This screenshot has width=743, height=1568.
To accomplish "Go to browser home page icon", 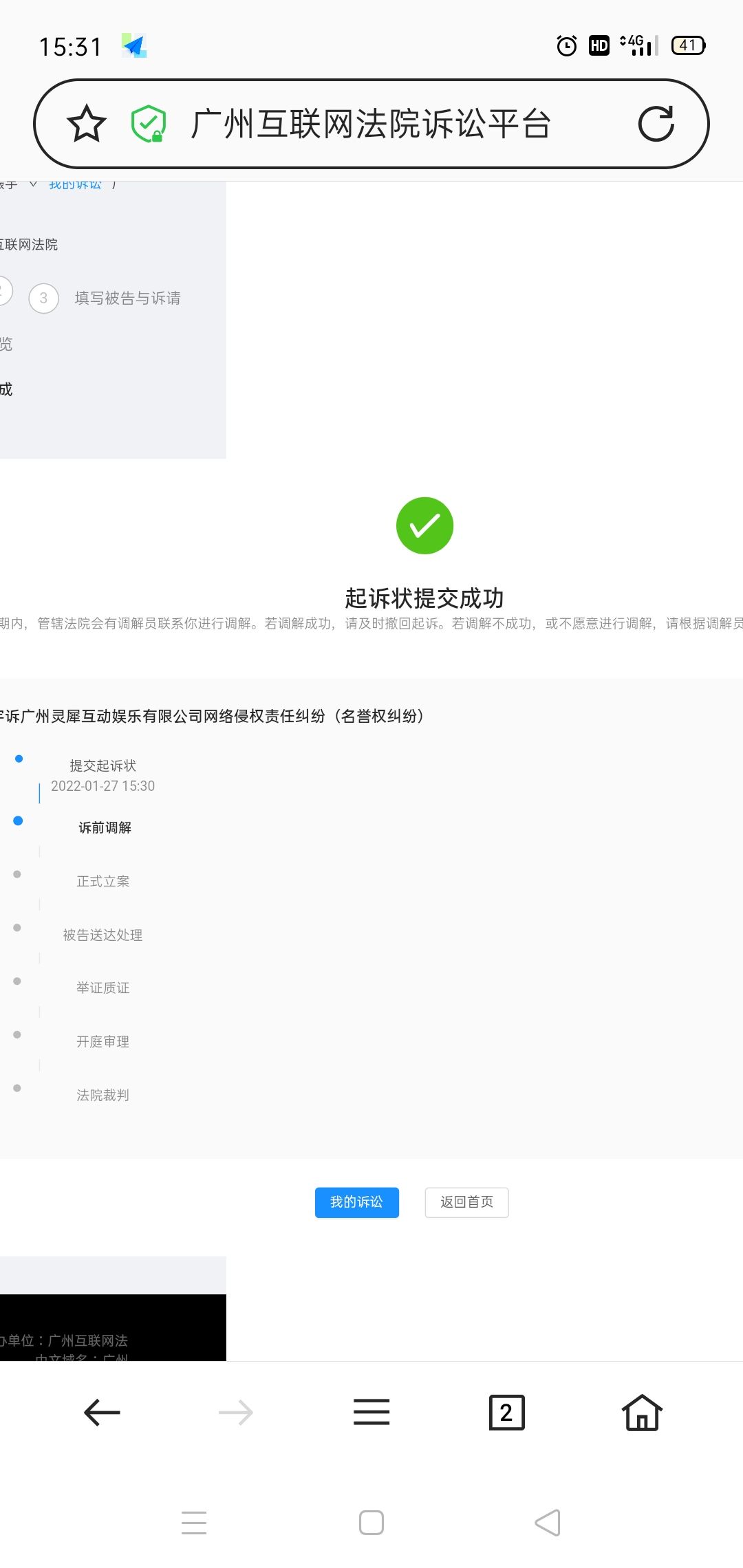I will [642, 1413].
